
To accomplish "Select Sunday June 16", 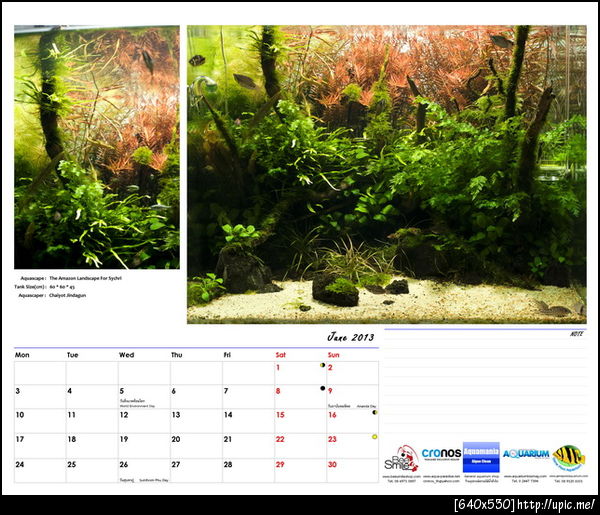I will (352, 421).
